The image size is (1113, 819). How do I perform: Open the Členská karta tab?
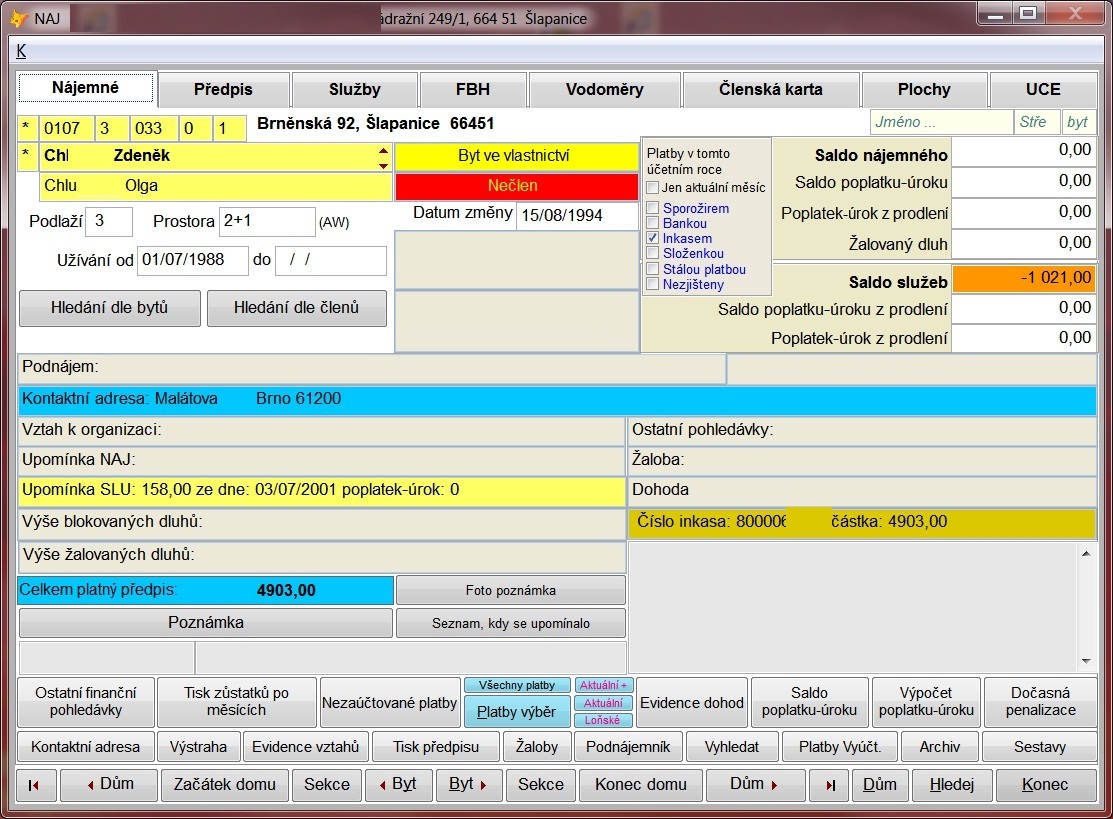point(771,89)
